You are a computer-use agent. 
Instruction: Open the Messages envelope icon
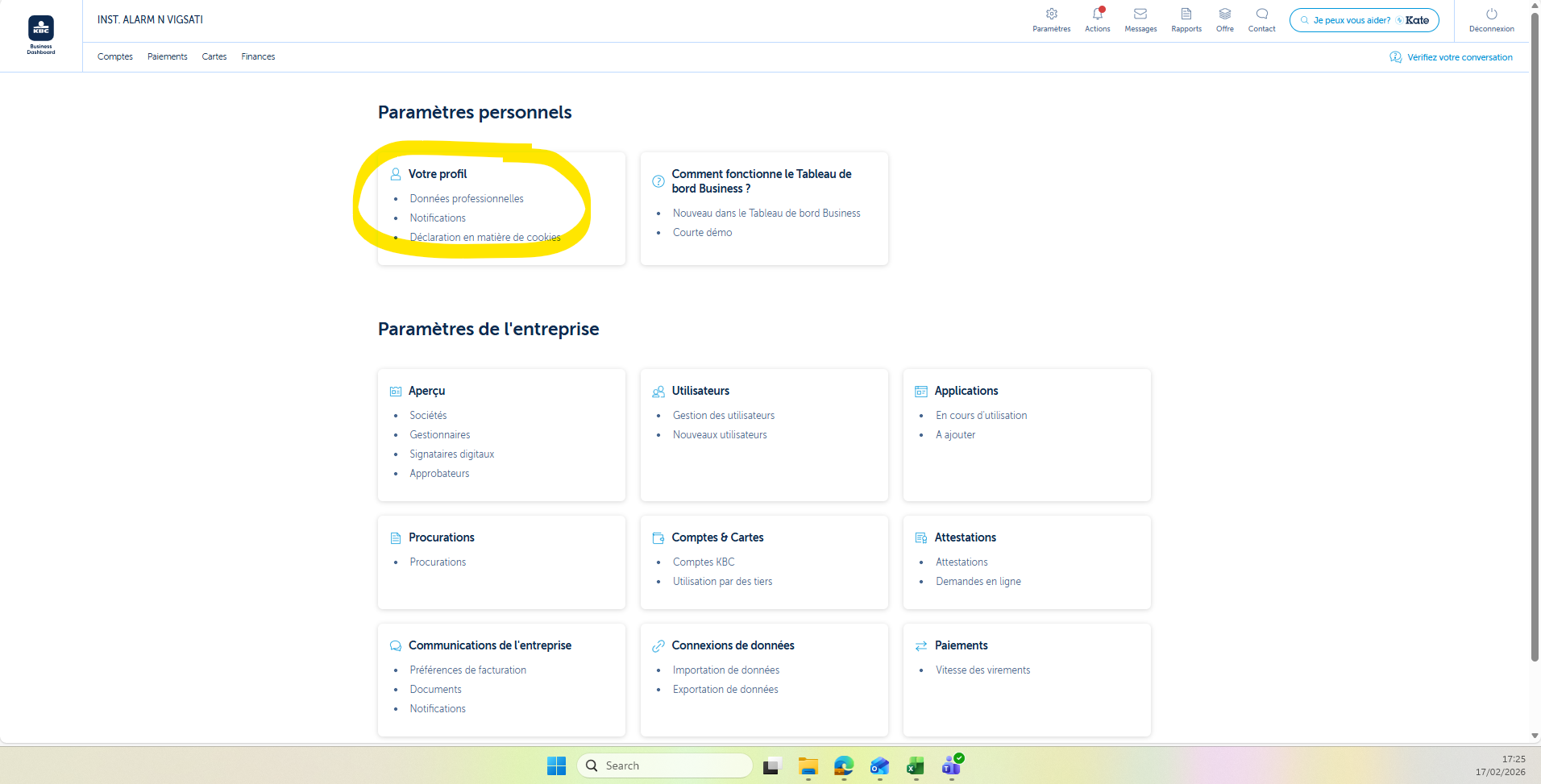tap(1140, 15)
